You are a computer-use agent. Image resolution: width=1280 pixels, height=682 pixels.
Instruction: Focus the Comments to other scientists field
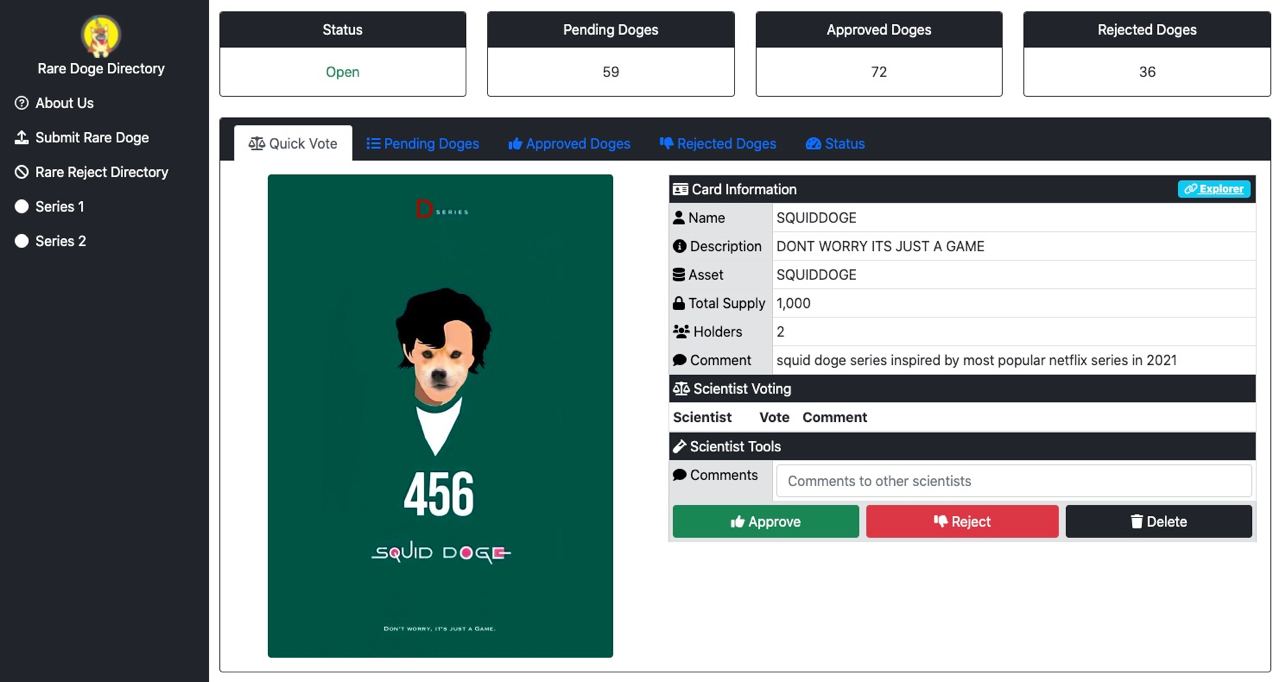(x=1014, y=481)
